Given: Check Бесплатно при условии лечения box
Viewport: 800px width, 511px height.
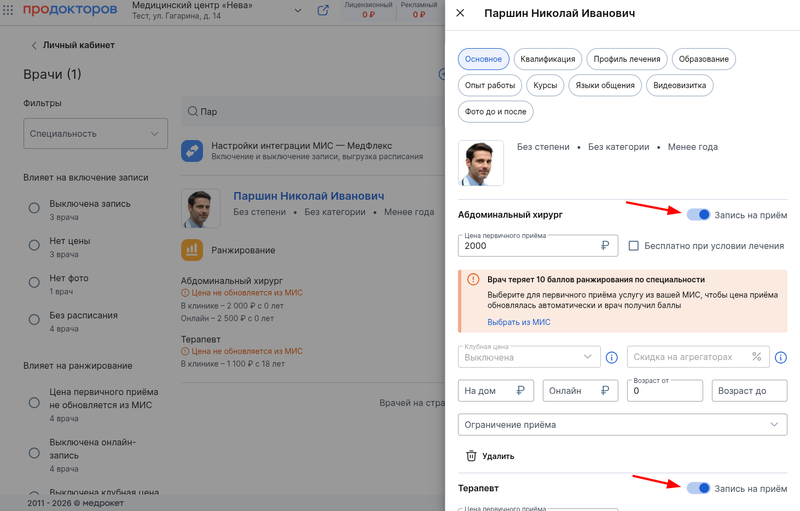Looking at the screenshot, I should click(634, 246).
